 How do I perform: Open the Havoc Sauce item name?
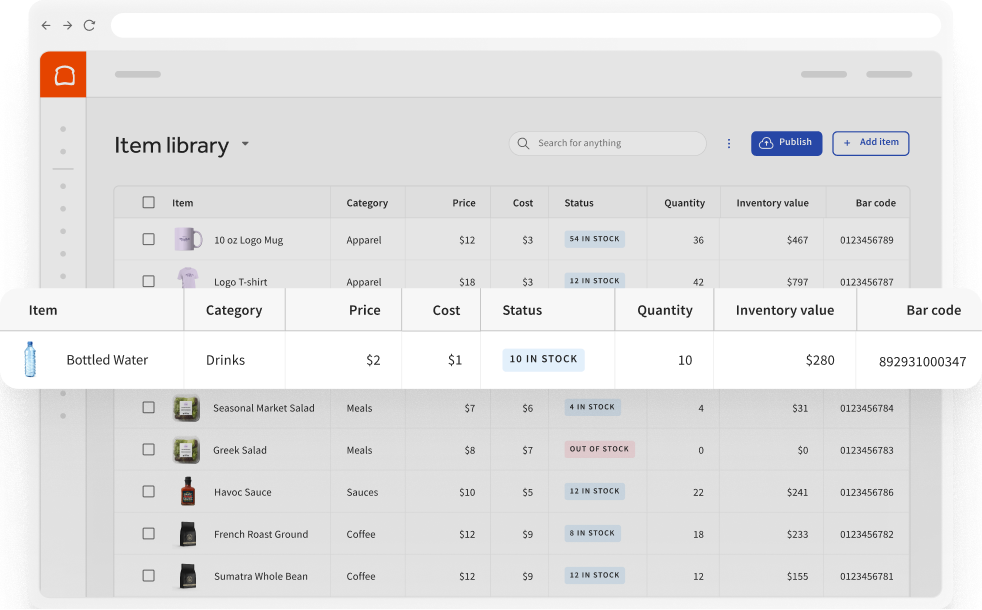click(x=242, y=492)
